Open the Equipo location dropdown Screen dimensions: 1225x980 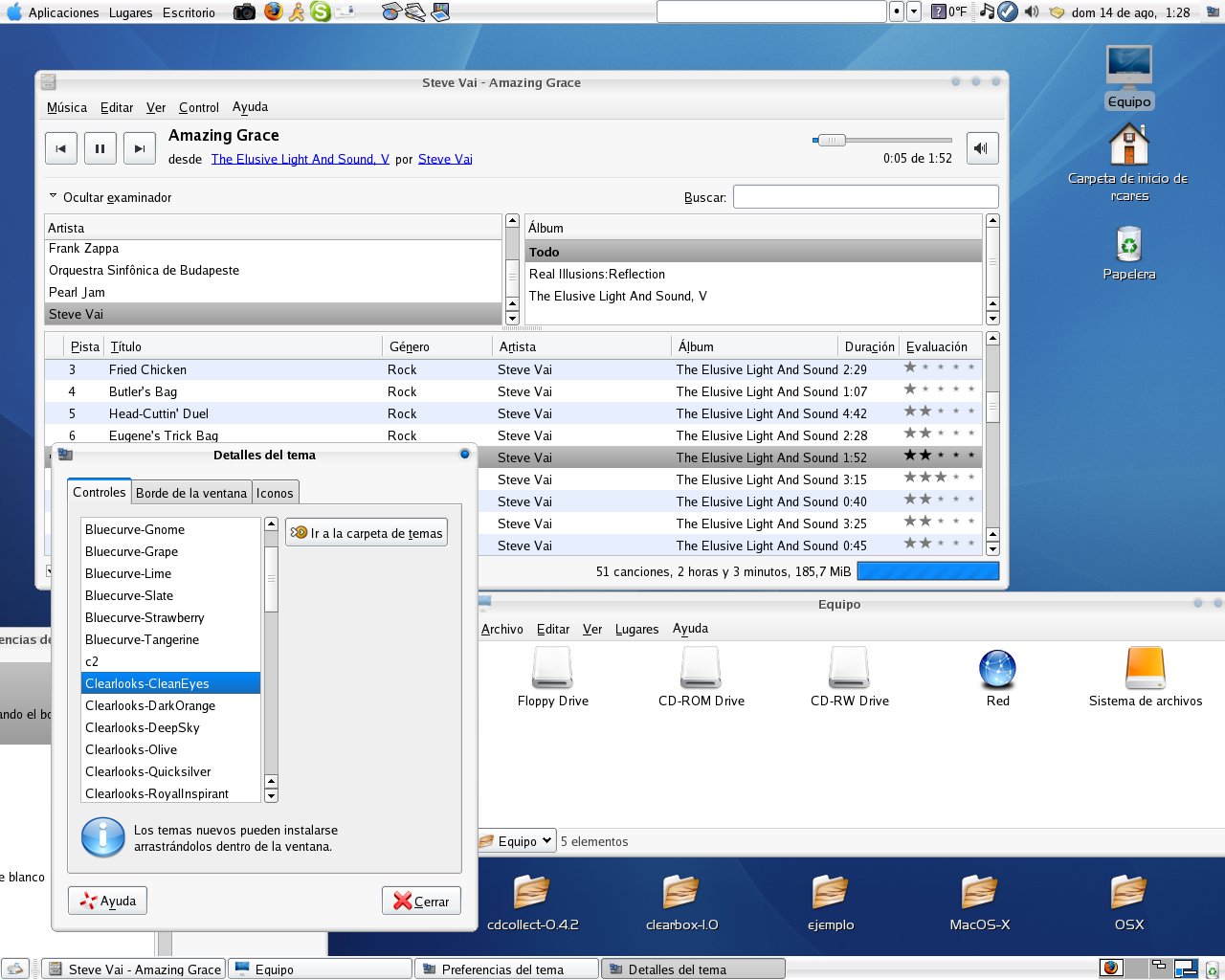517,841
